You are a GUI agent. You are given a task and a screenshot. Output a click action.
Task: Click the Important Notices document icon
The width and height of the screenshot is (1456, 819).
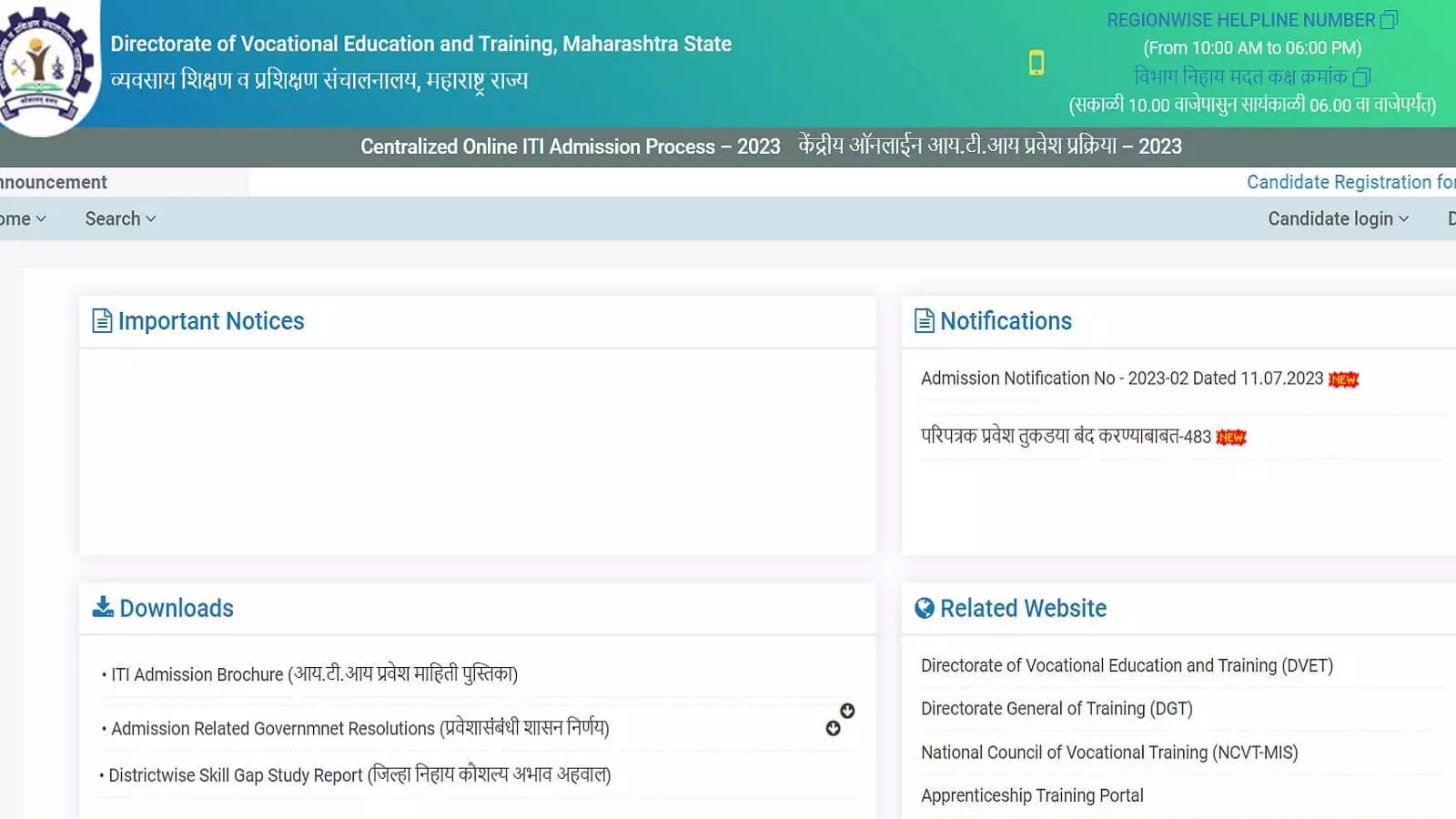pyautogui.click(x=102, y=321)
